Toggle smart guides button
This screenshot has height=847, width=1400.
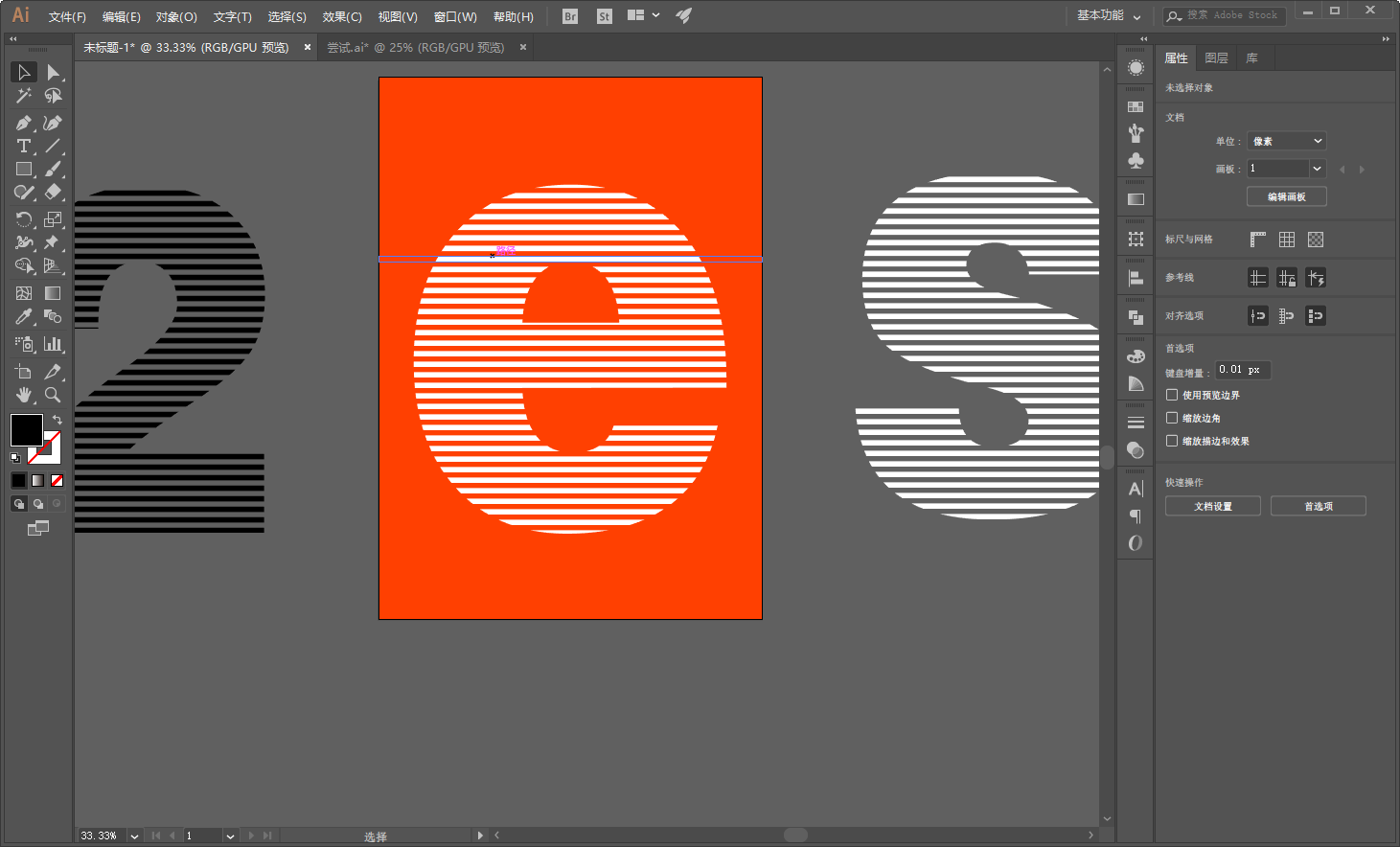[x=1316, y=278]
